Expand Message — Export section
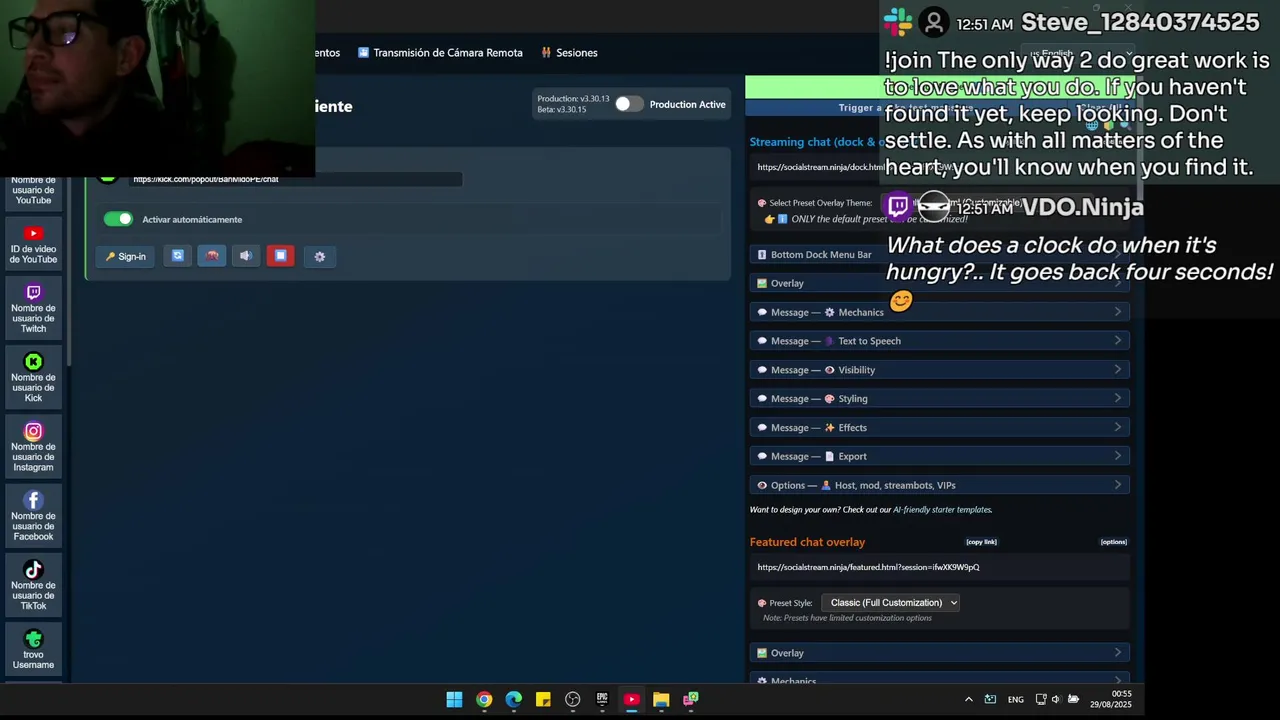This screenshot has width=1280, height=720. [939, 456]
